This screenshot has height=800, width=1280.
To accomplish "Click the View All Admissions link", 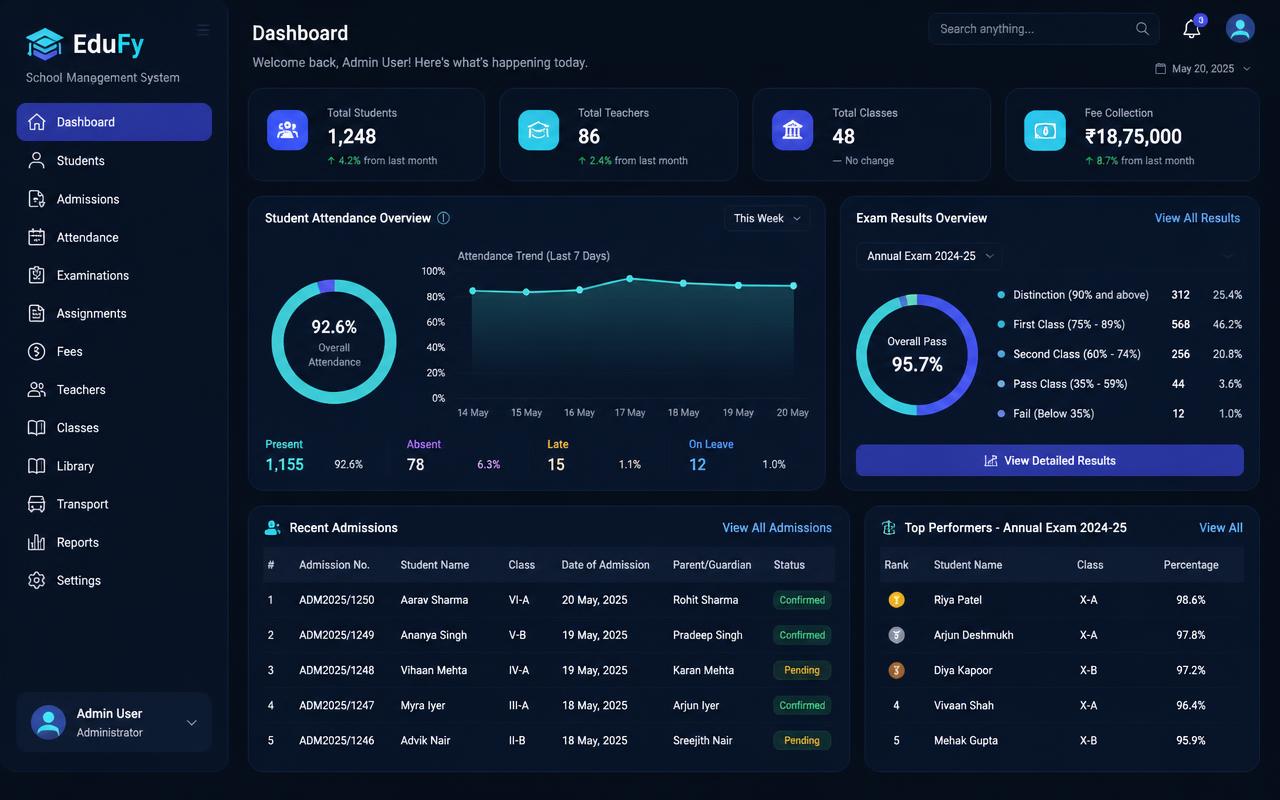I will 777,528.
